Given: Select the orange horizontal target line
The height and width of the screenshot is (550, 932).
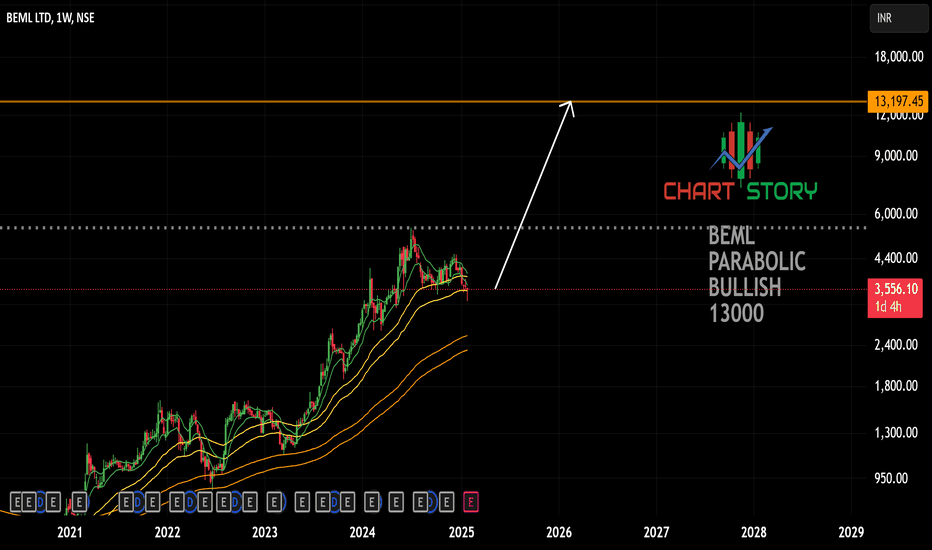Looking at the screenshot, I should click(433, 102).
